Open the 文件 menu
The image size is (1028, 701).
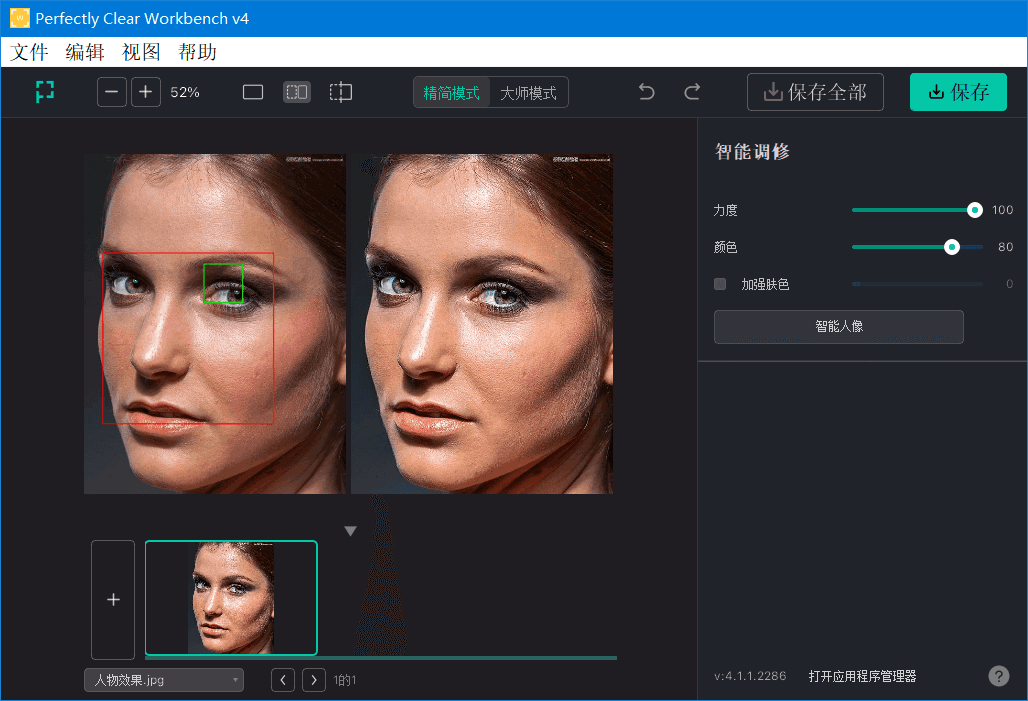pyautogui.click(x=29, y=51)
